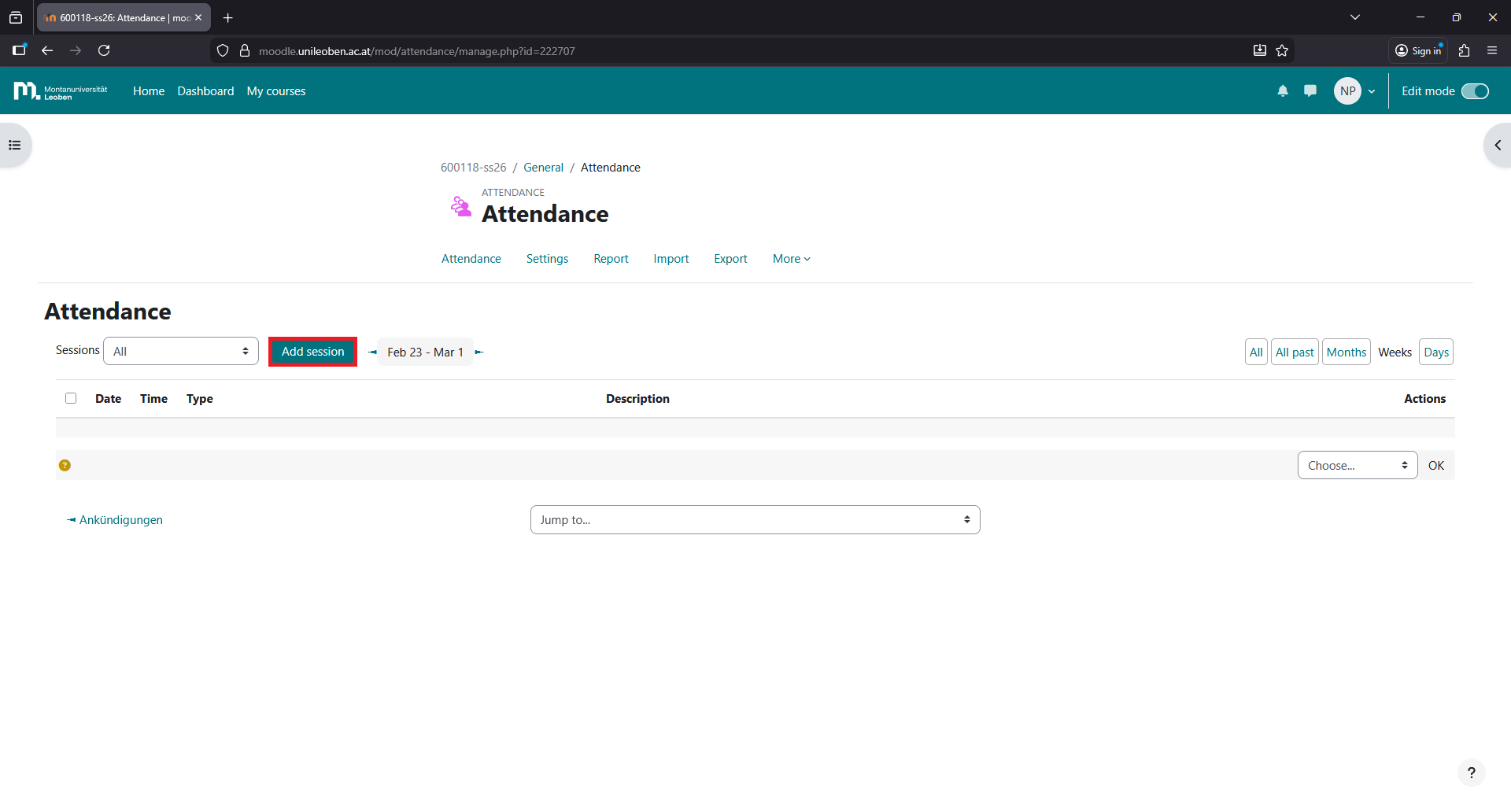This screenshot has height=812, width=1511.
Task: Open the help question mark button
Action: coord(1471,773)
